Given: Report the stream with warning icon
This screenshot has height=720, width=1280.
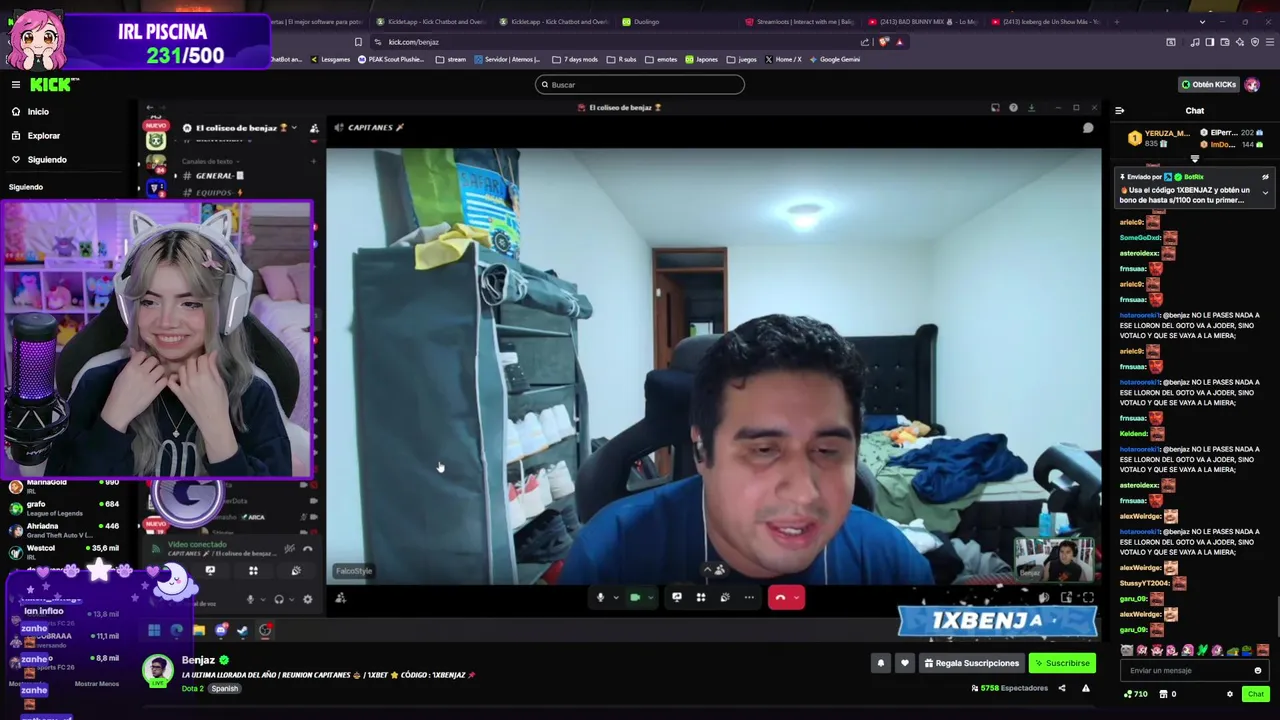Looking at the screenshot, I should pyautogui.click(x=1085, y=688).
